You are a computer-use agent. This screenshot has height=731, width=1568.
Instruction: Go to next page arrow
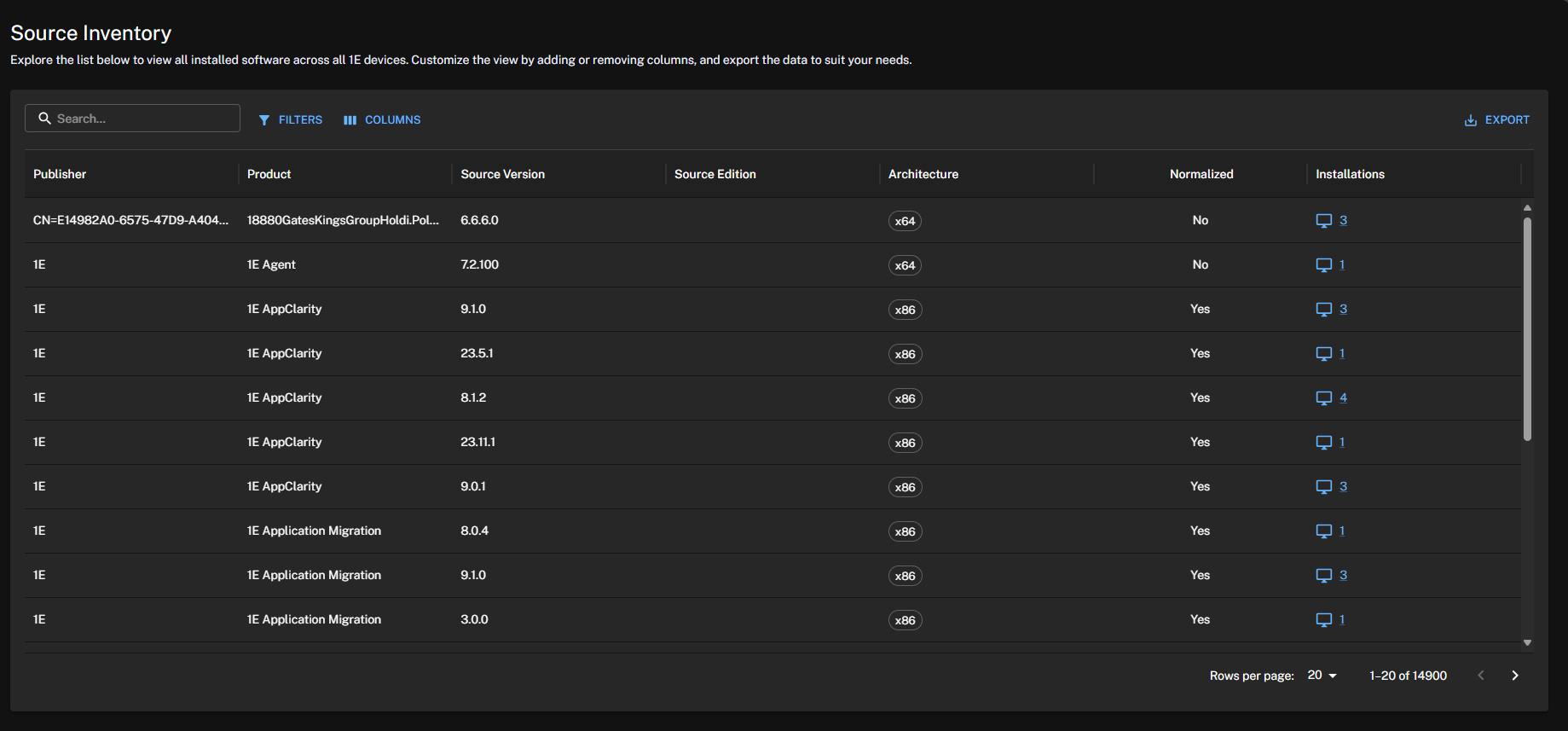[x=1515, y=676]
